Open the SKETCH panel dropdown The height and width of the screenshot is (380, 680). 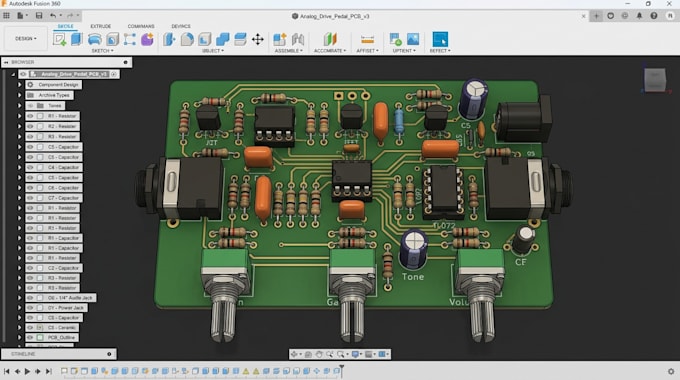tap(102, 51)
